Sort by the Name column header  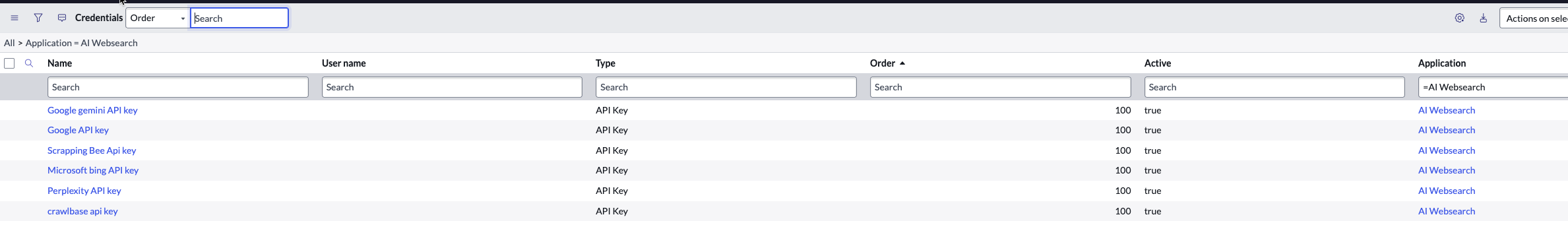coord(60,63)
